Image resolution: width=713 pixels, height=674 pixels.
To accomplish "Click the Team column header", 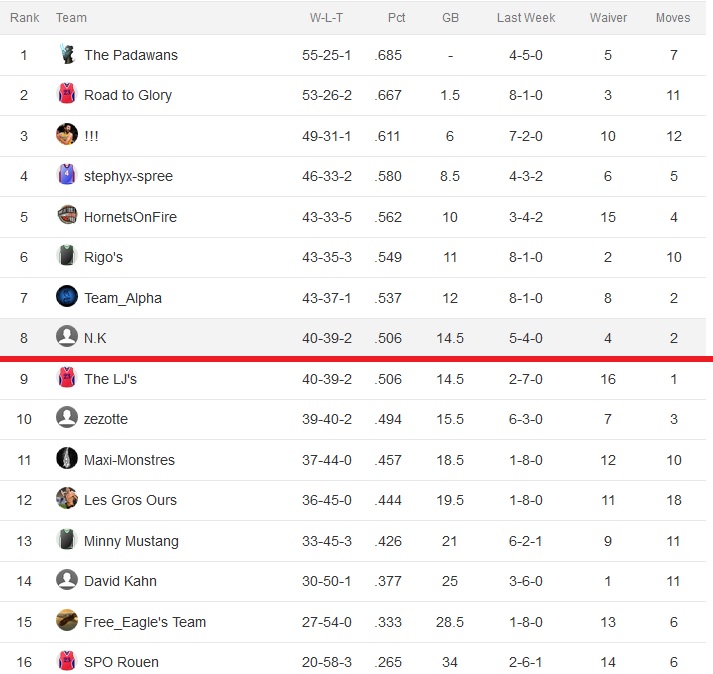I will point(71,18).
